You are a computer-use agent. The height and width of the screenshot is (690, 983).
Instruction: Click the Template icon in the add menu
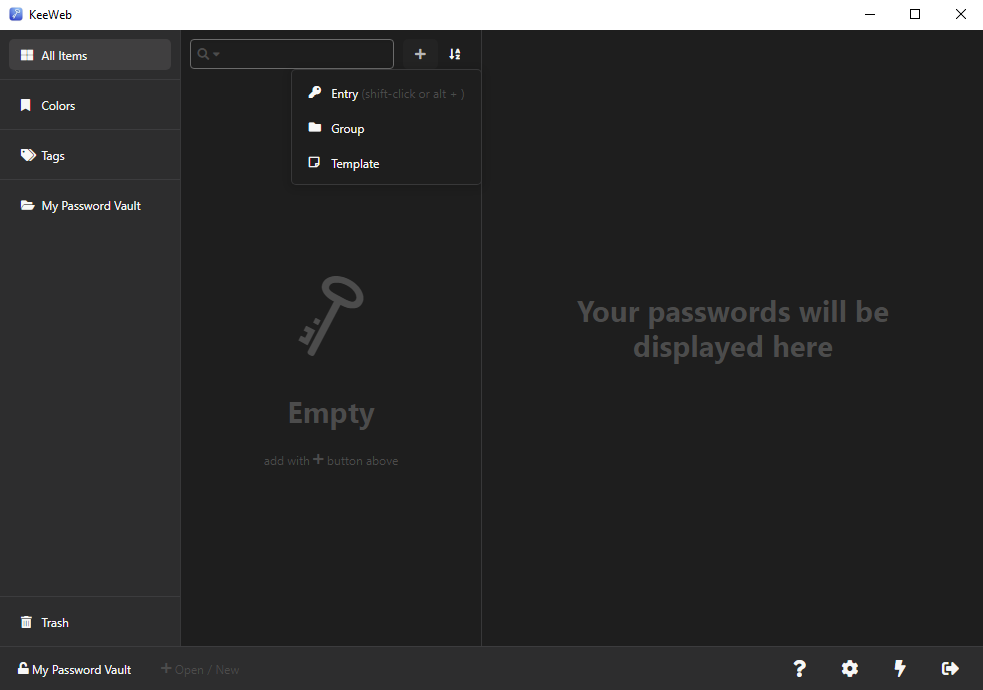tap(315, 163)
